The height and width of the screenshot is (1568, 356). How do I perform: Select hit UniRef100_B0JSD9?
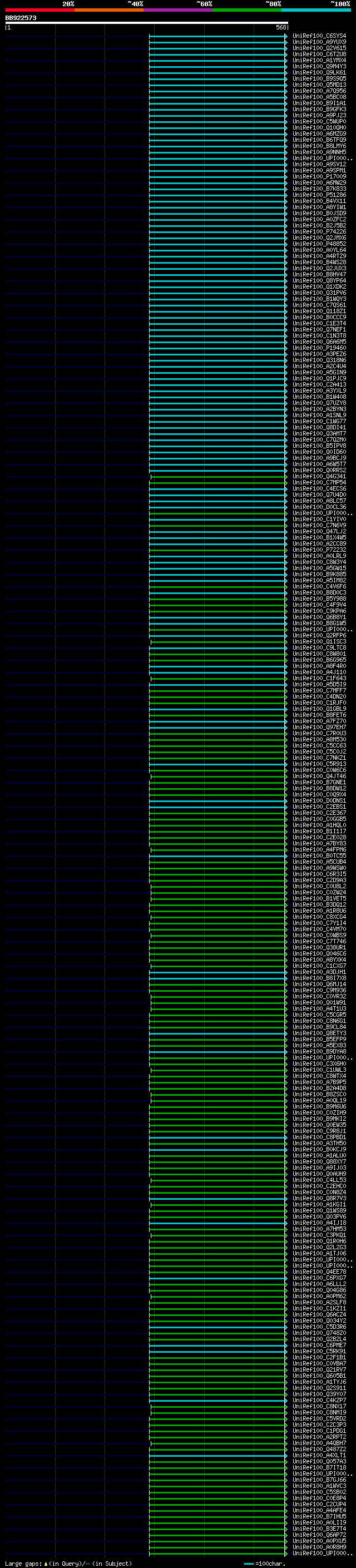[x=319, y=213]
